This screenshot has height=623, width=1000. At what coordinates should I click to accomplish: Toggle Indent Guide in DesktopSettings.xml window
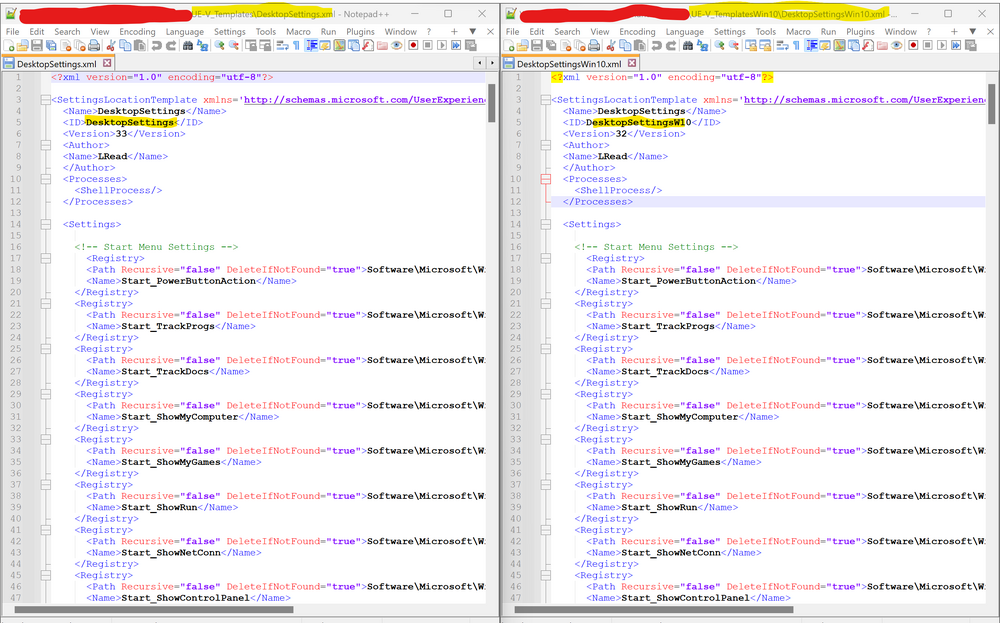click(x=311, y=45)
